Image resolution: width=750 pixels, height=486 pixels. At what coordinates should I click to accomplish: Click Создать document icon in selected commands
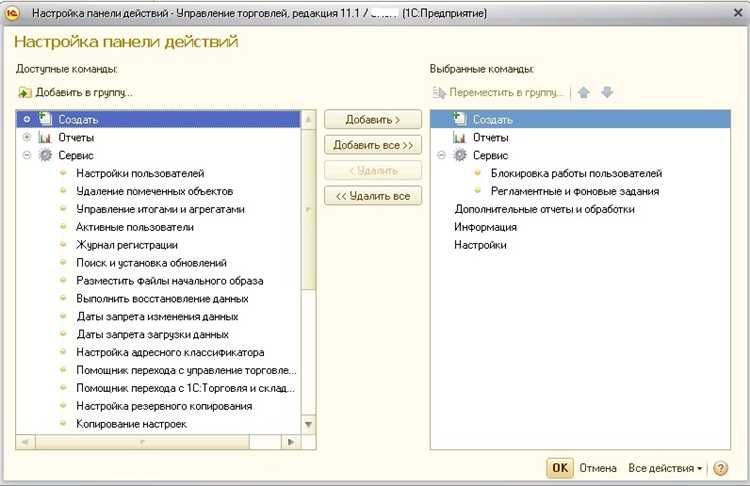pyautogui.click(x=460, y=119)
